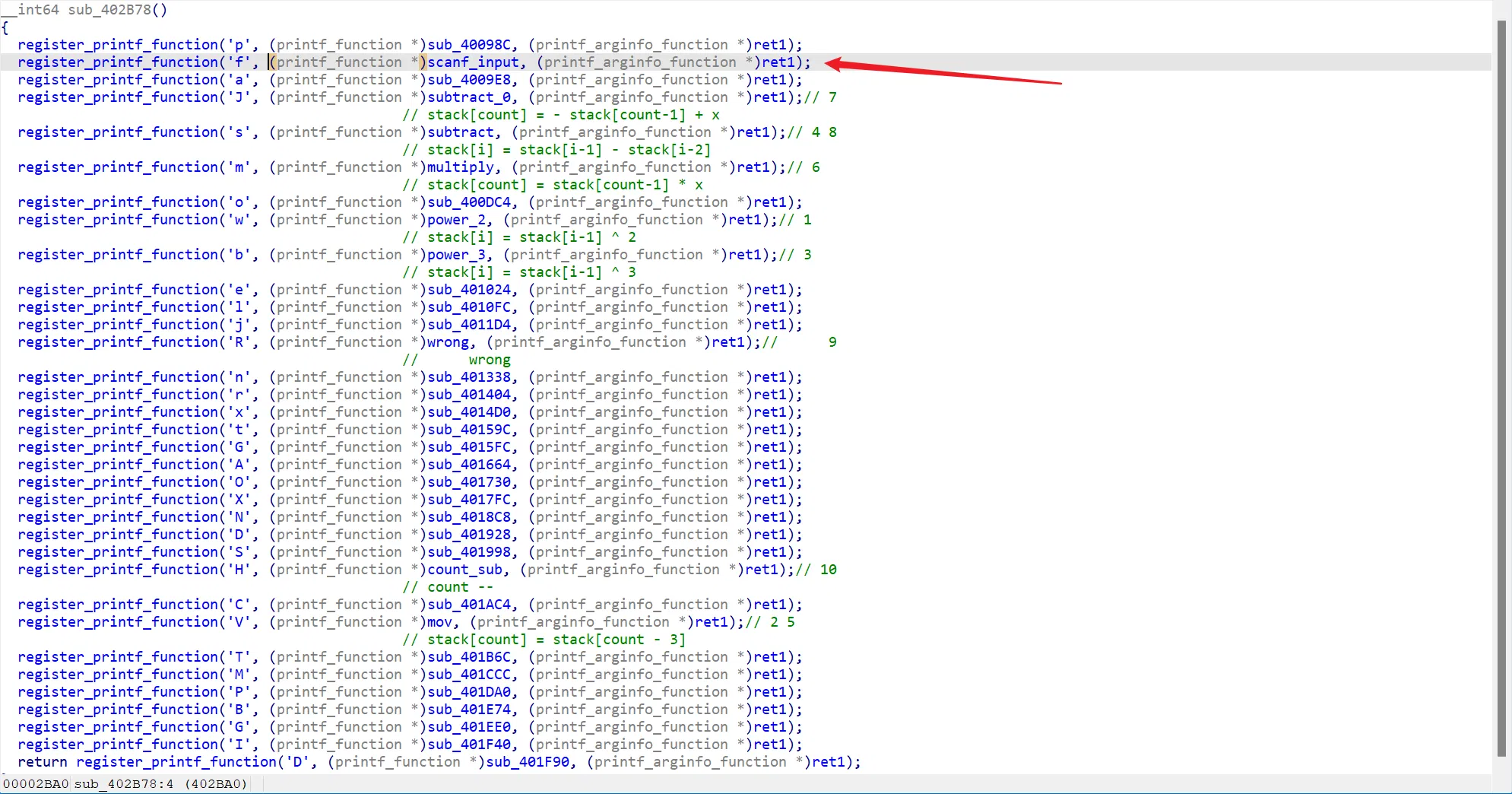This screenshot has width=1512, height=794.
Task: Click sub_401664 in the 'A' line
Action: (468, 465)
